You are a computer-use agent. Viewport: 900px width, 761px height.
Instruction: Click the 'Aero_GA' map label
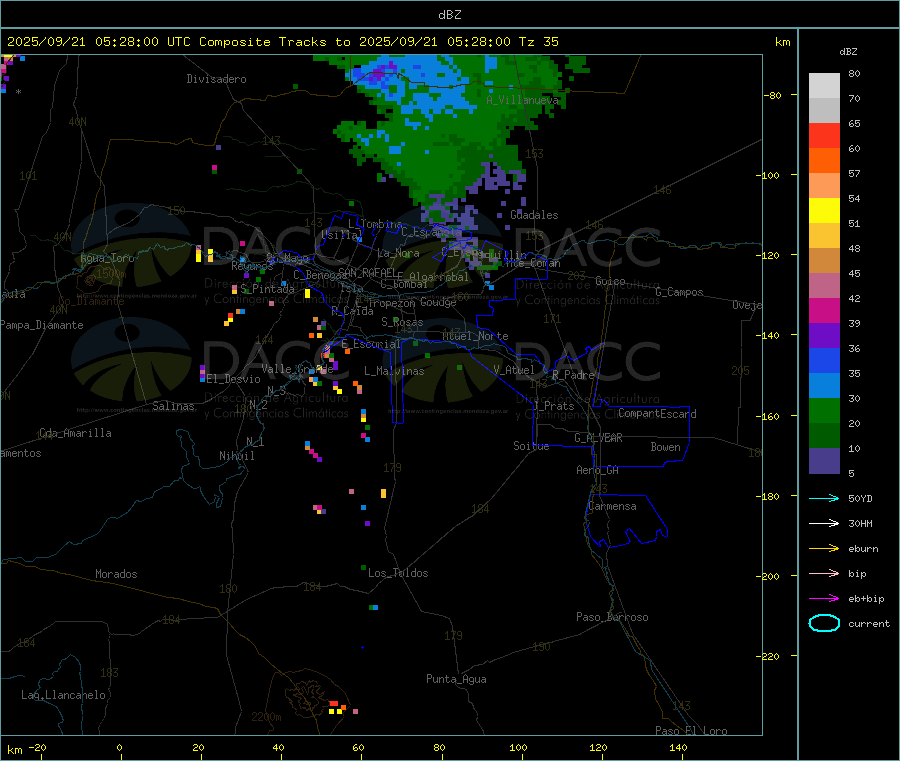click(x=597, y=470)
